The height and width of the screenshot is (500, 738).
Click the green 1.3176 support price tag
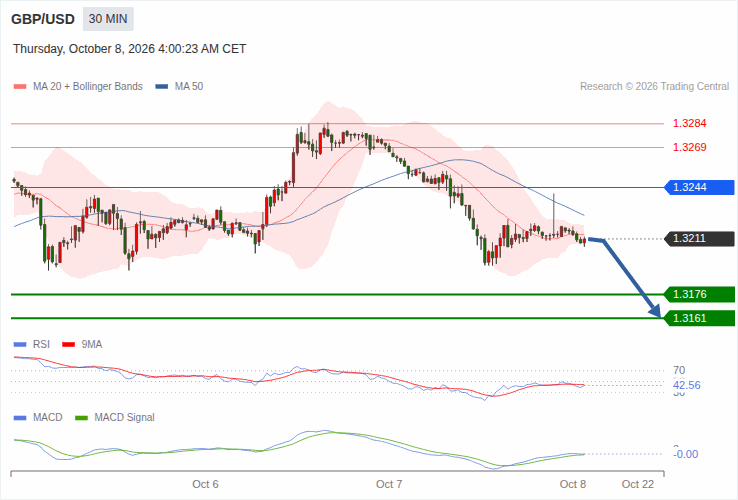(699, 295)
